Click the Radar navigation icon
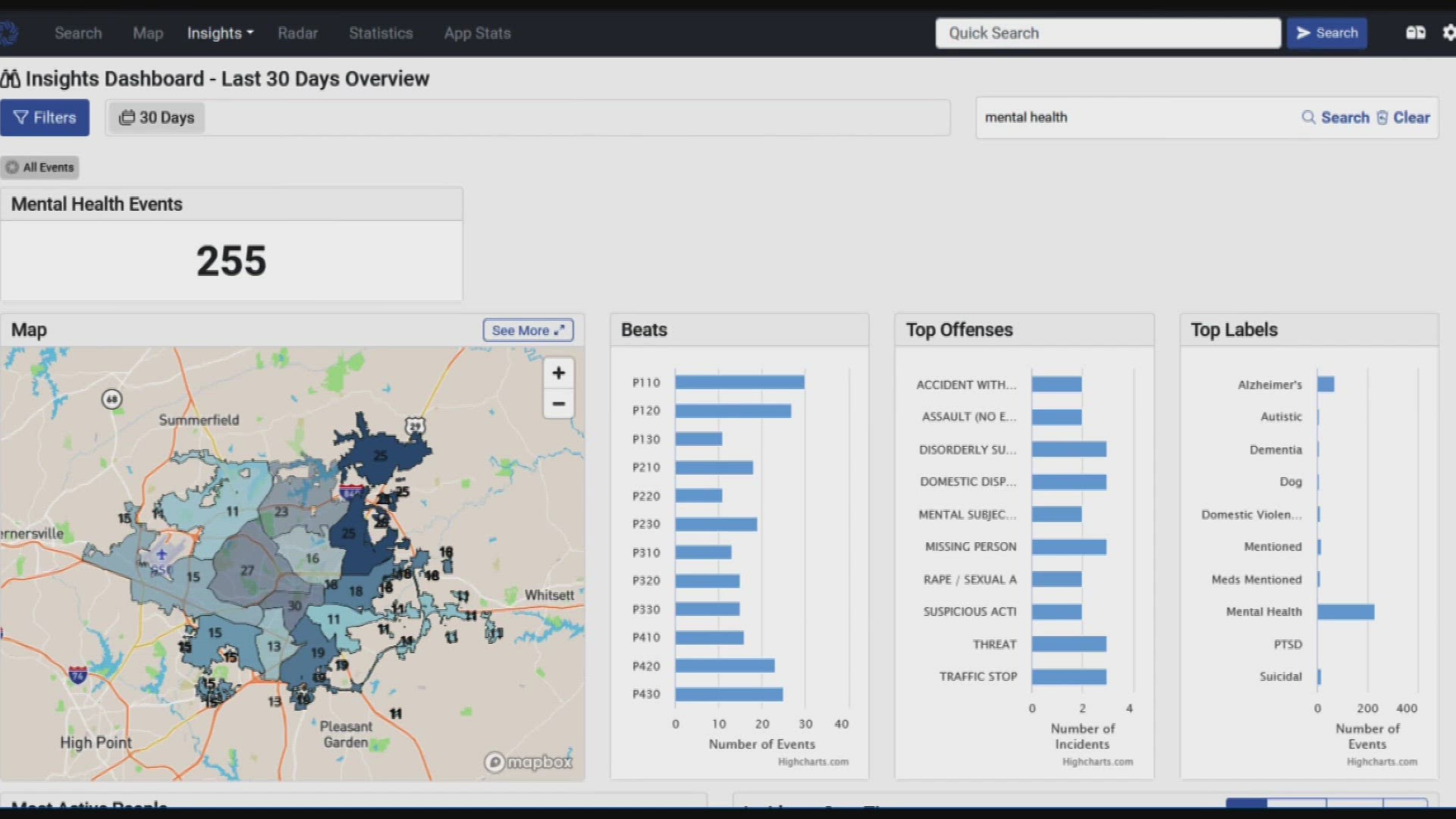1456x819 pixels. tap(297, 33)
